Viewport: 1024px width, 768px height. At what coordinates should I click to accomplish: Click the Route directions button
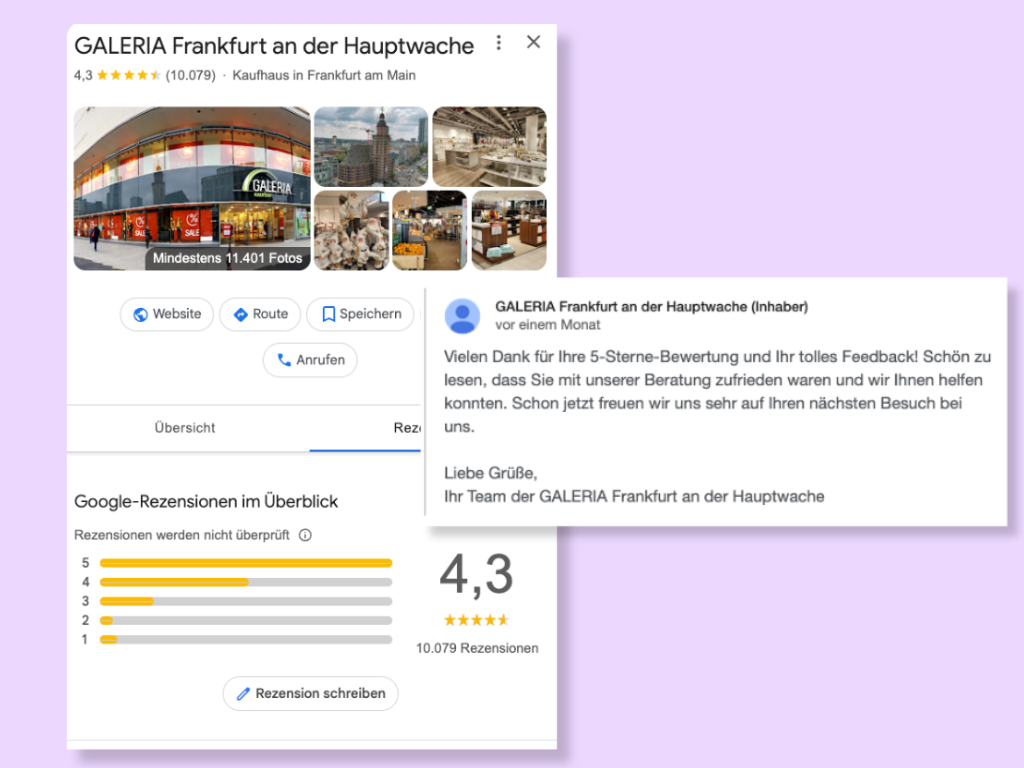(260, 314)
